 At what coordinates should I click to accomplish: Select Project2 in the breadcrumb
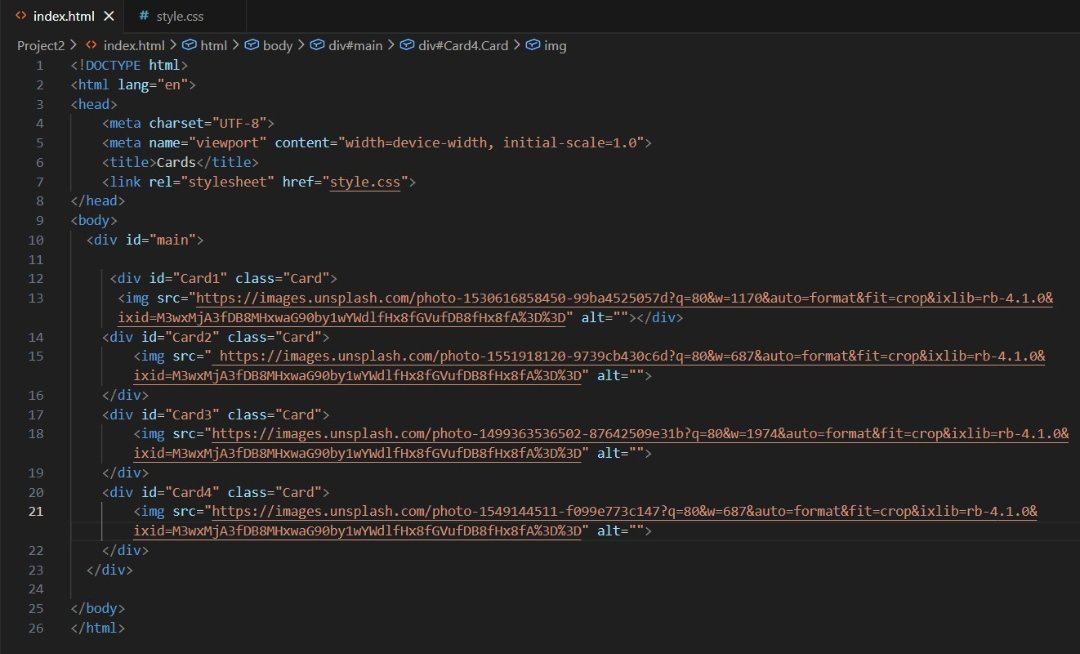(x=41, y=45)
